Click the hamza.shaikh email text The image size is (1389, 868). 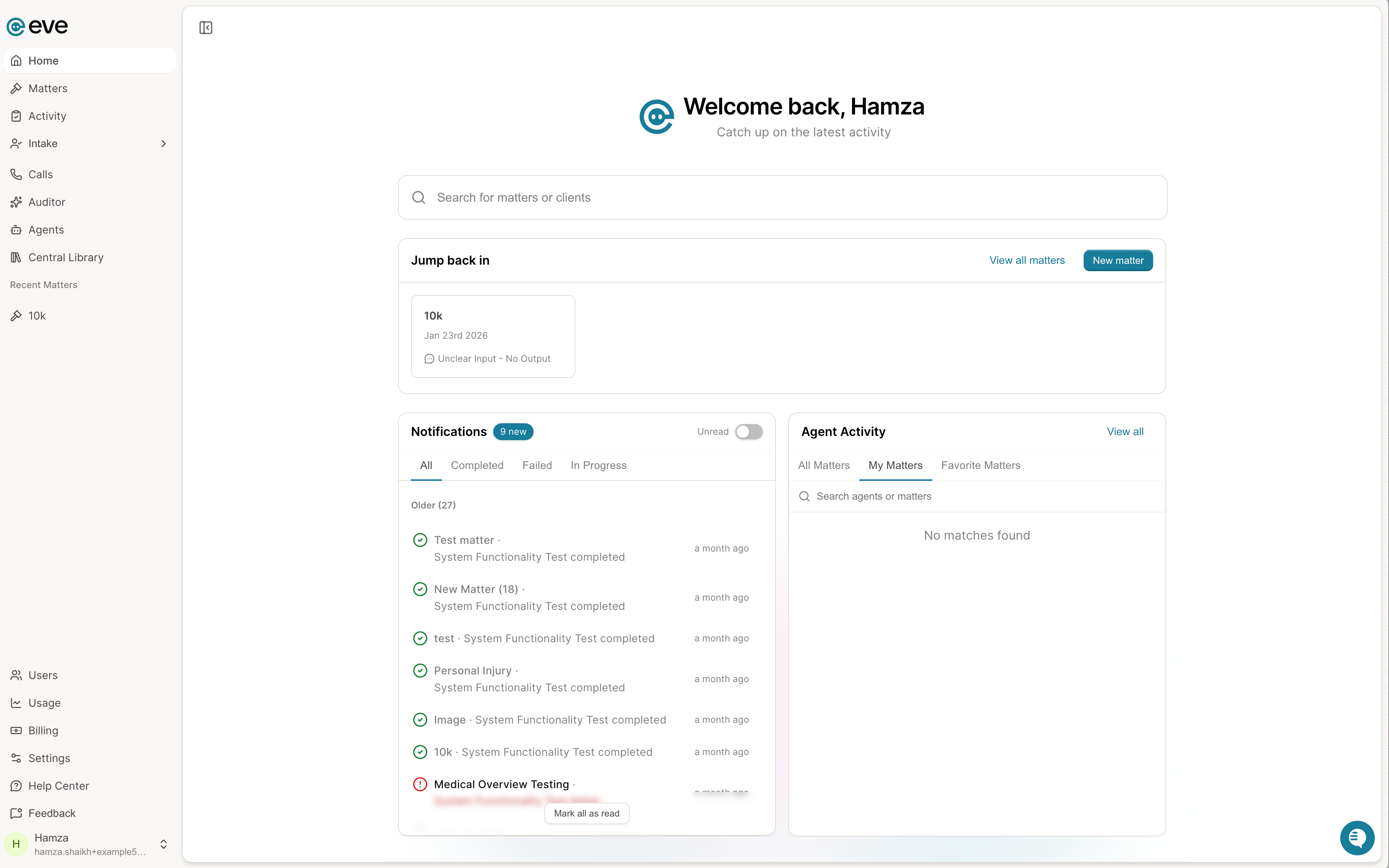pyautogui.click(x=90, y=852)
